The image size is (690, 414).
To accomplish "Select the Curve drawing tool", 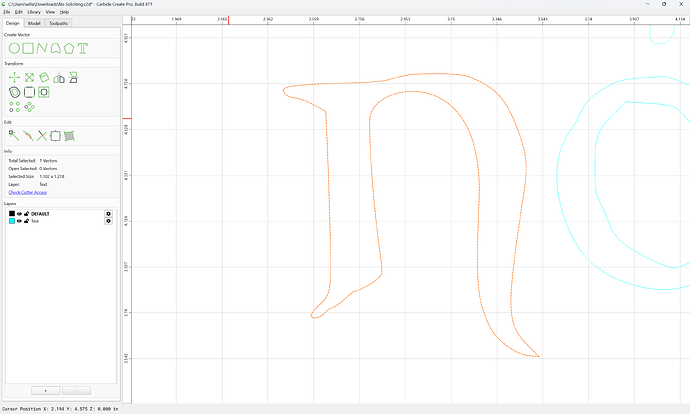I will tap(55, 48).
